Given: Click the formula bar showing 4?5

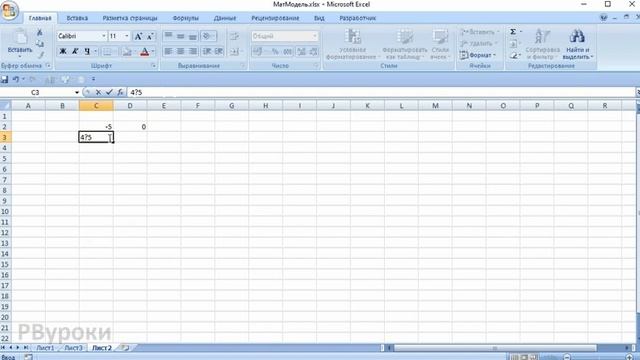Looking at the screenshot, I should tap(380, 93).
